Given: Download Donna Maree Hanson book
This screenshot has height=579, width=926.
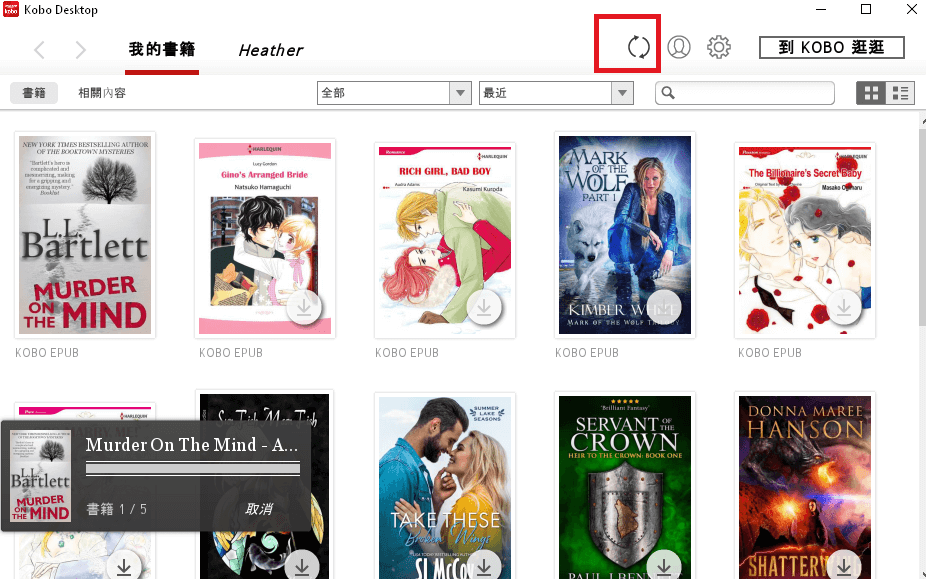Looking at the screenshot, I should click(844, 566).
